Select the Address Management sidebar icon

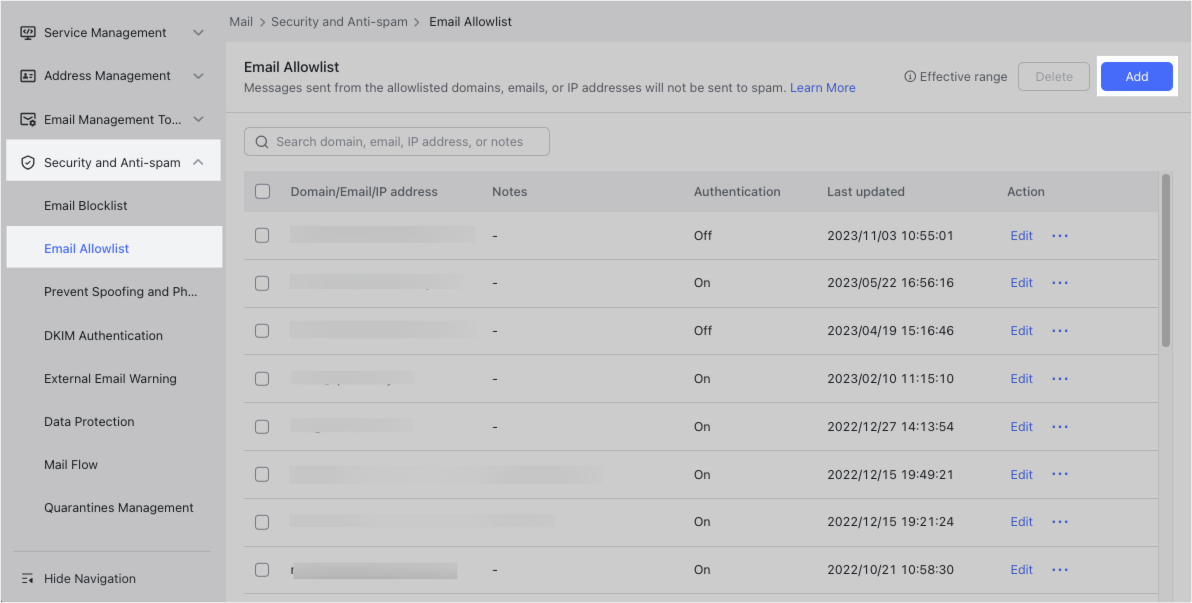tap(28, 75)
